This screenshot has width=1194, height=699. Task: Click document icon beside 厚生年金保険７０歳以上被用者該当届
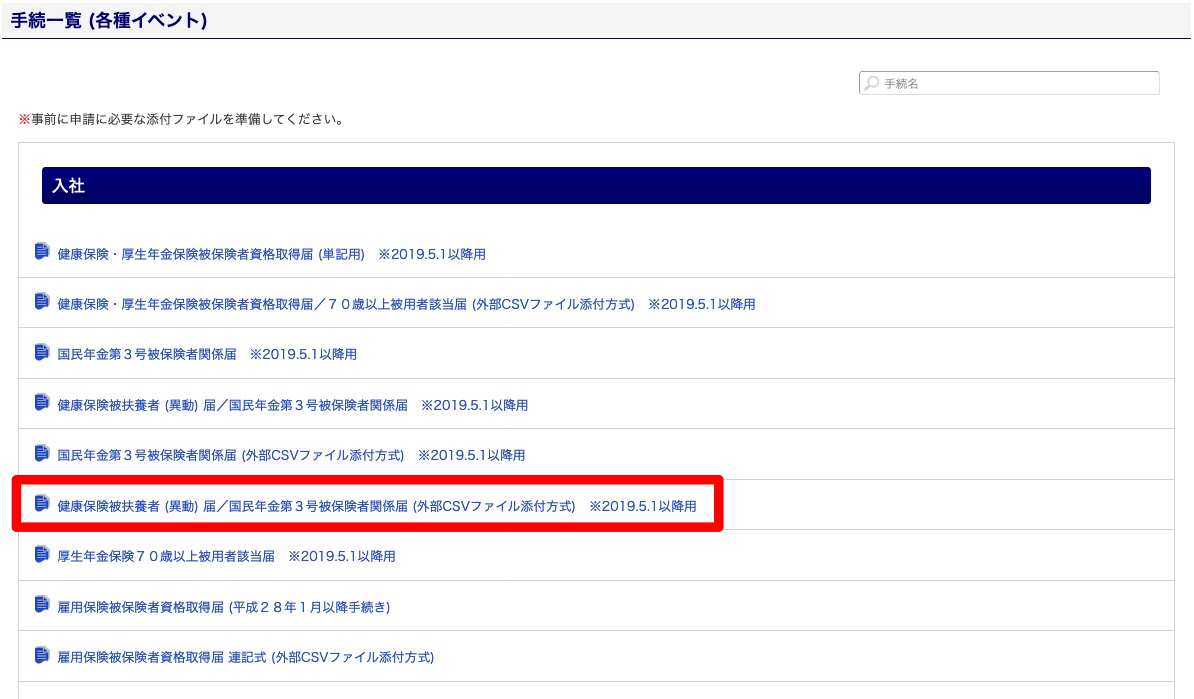point(42,554)
